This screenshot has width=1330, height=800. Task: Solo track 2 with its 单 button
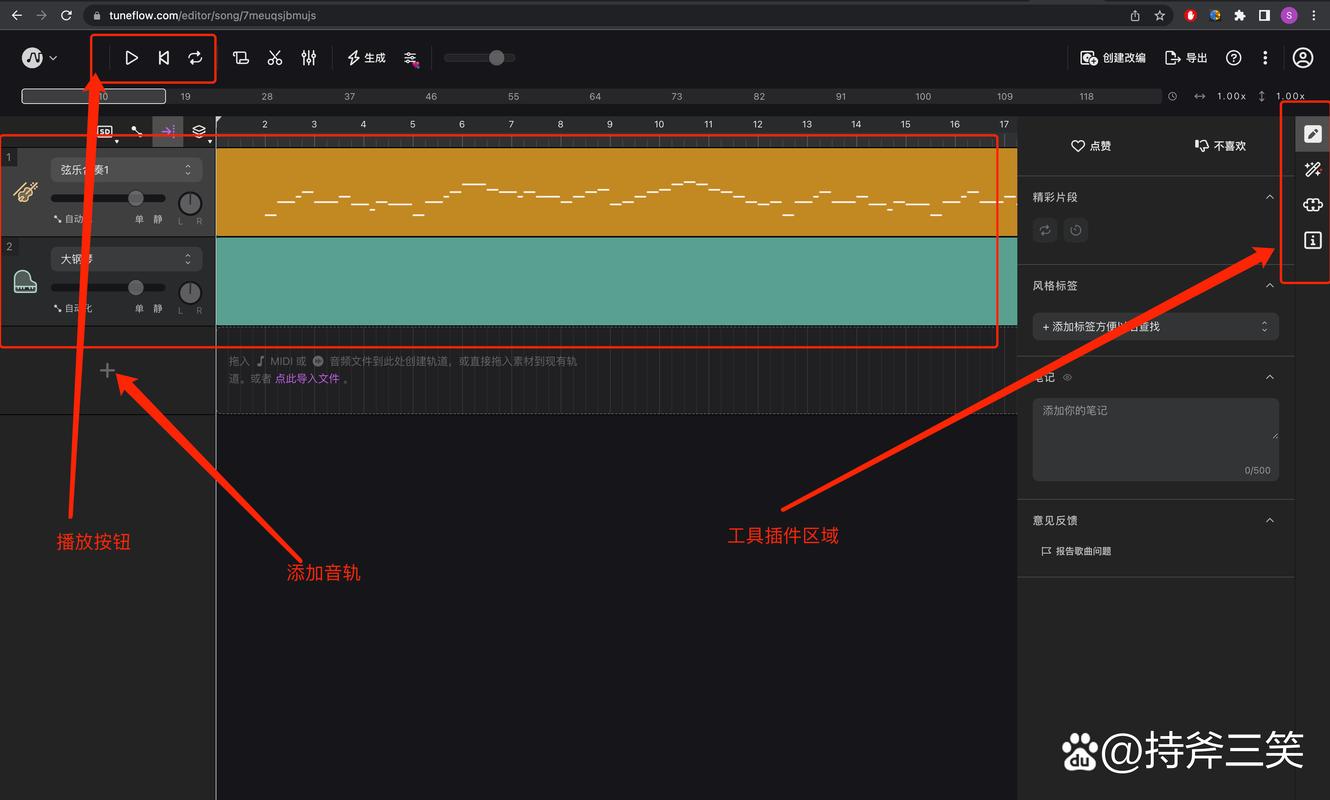pos(139,309)
